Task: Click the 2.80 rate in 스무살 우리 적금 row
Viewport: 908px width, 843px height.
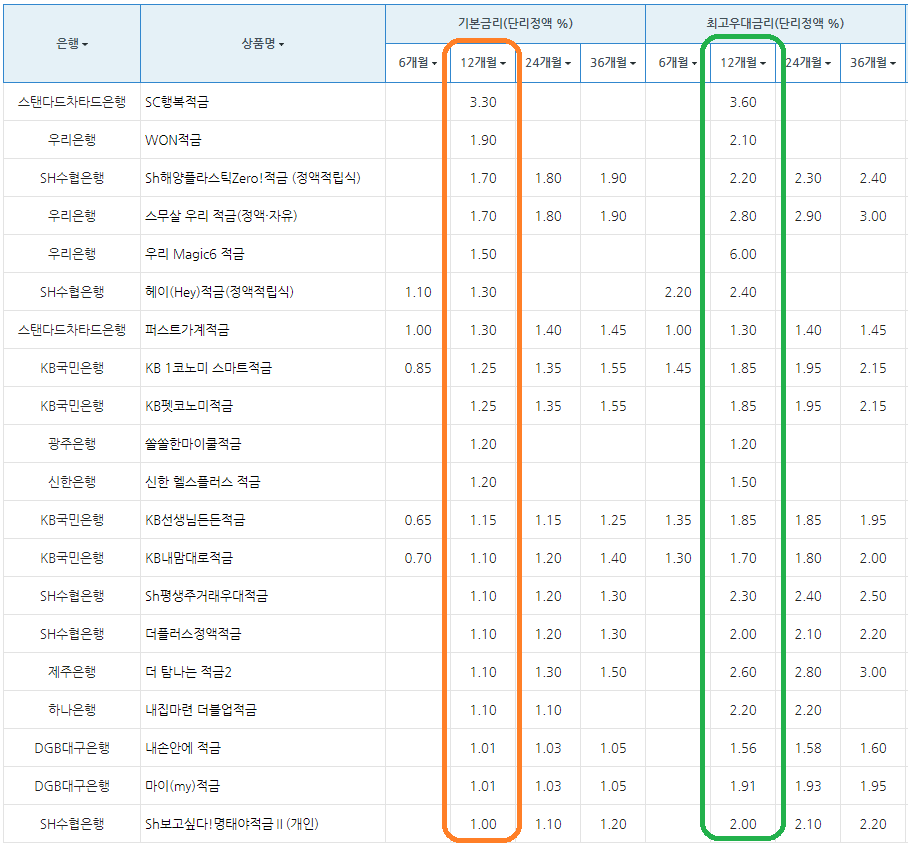Action: pyautogui.click(x=743, y=216)
